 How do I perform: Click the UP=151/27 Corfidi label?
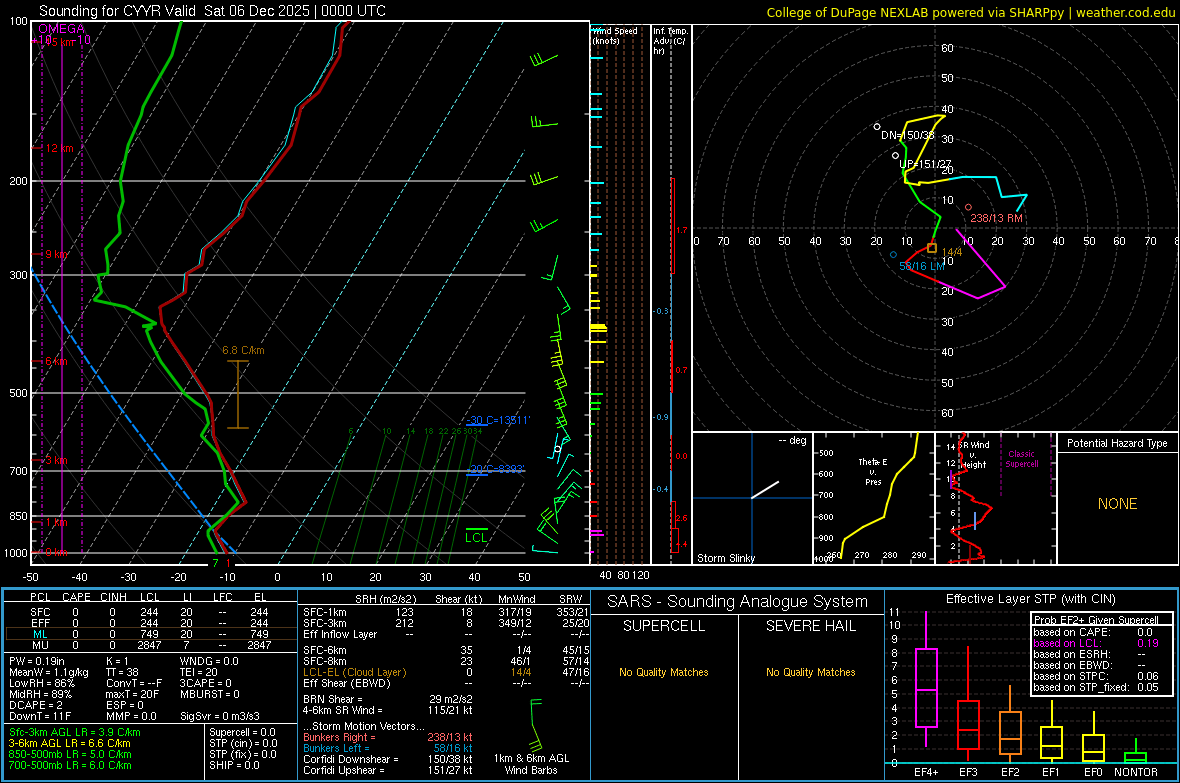coord(925,163)
